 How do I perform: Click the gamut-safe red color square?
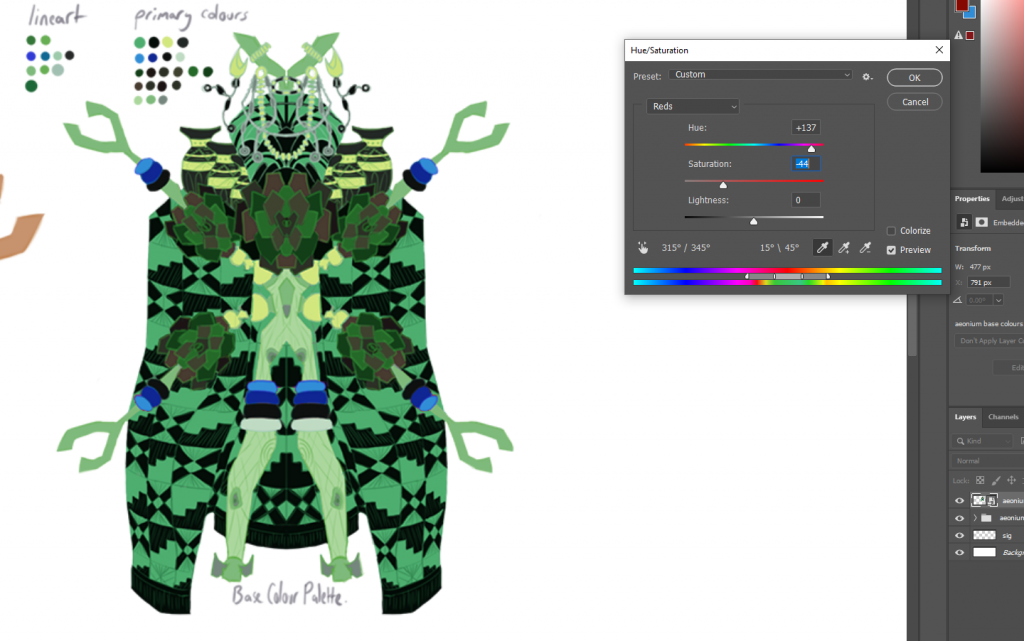coord(970,35)
